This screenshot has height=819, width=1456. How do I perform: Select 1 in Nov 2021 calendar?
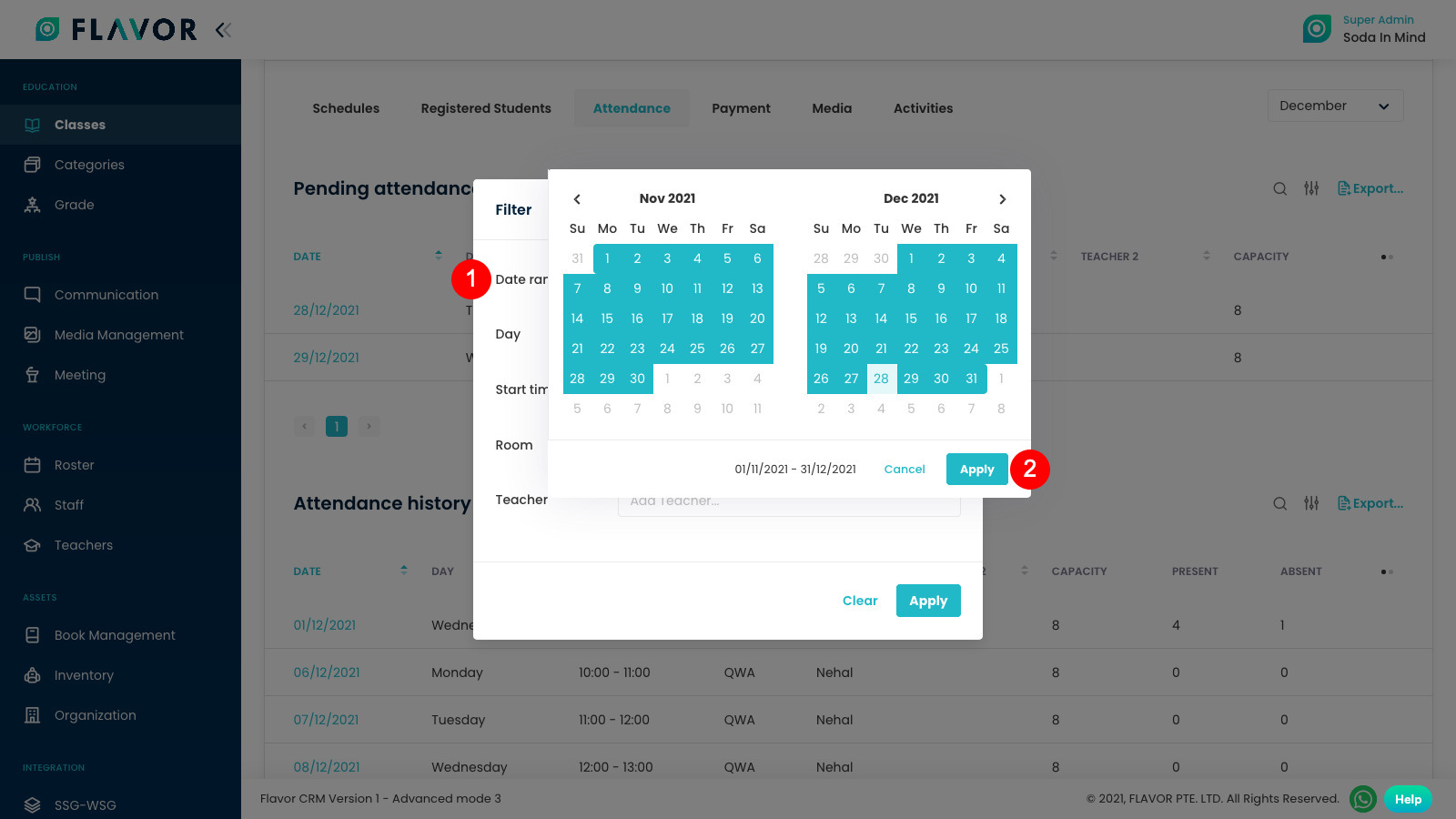pyautogui.click(x=607, y=258)
